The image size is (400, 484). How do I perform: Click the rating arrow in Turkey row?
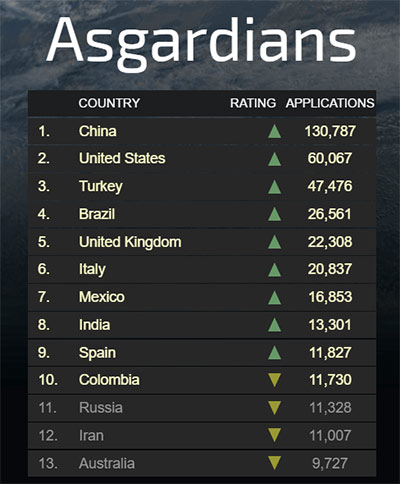tap(274, 187)
